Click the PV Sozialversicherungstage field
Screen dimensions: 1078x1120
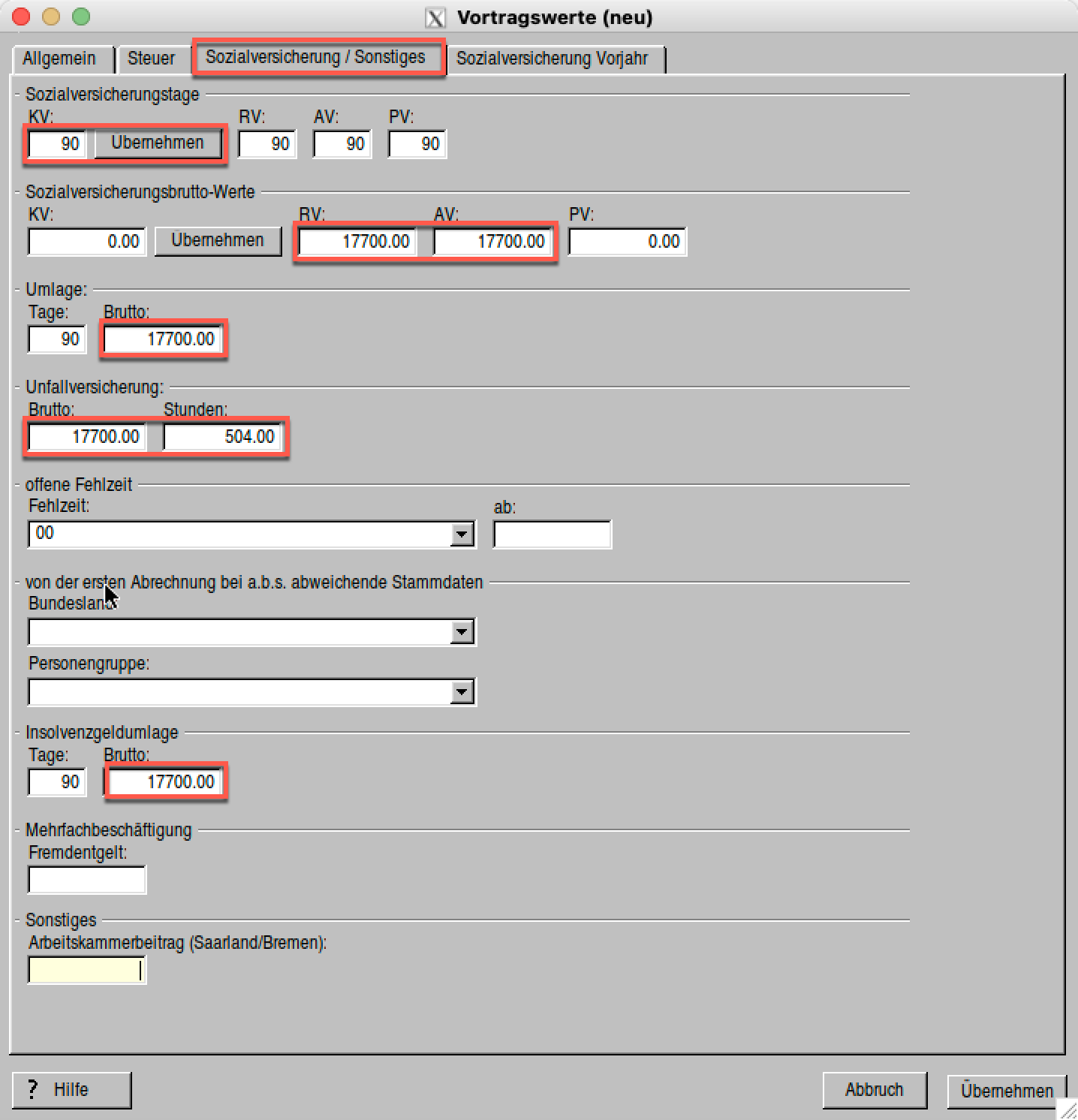[x=417, y=144]
